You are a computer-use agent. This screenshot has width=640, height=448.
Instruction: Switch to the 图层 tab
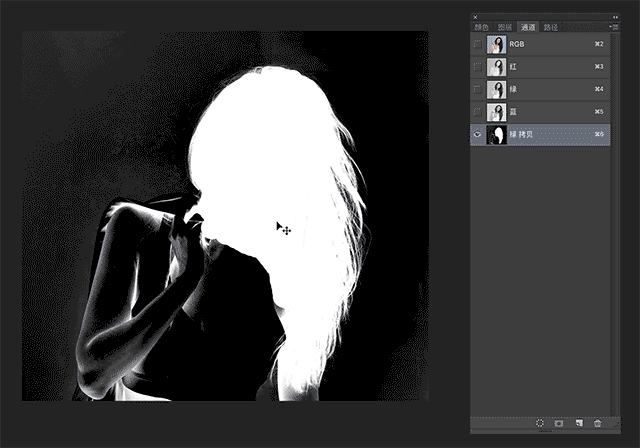pos(504,27)
